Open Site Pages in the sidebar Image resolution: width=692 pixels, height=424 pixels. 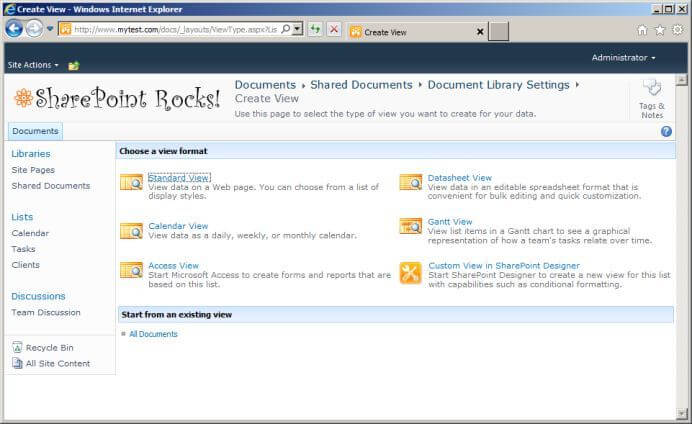33,170
